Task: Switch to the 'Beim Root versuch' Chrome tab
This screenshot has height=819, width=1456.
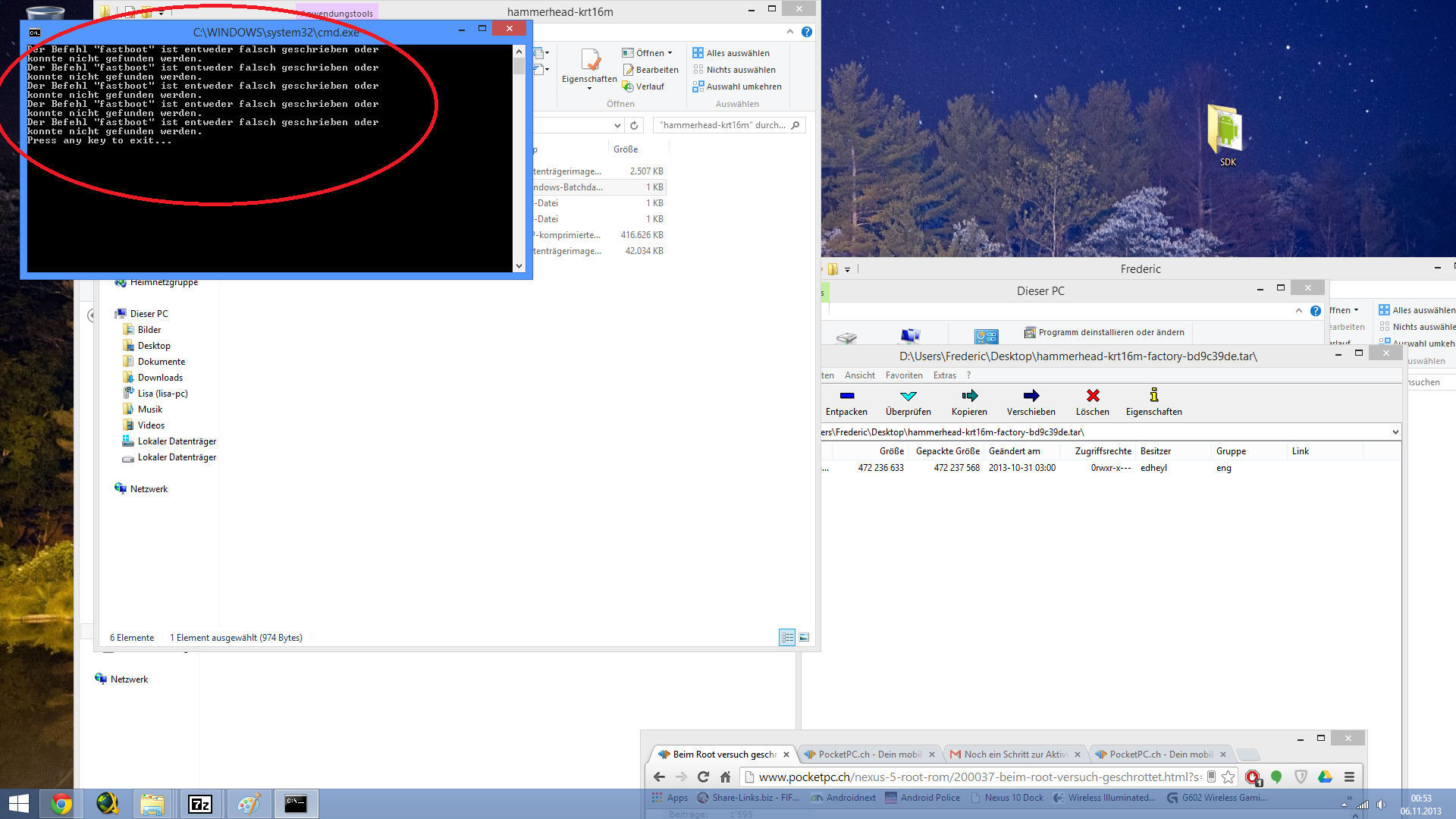Action: coord(723,755)
